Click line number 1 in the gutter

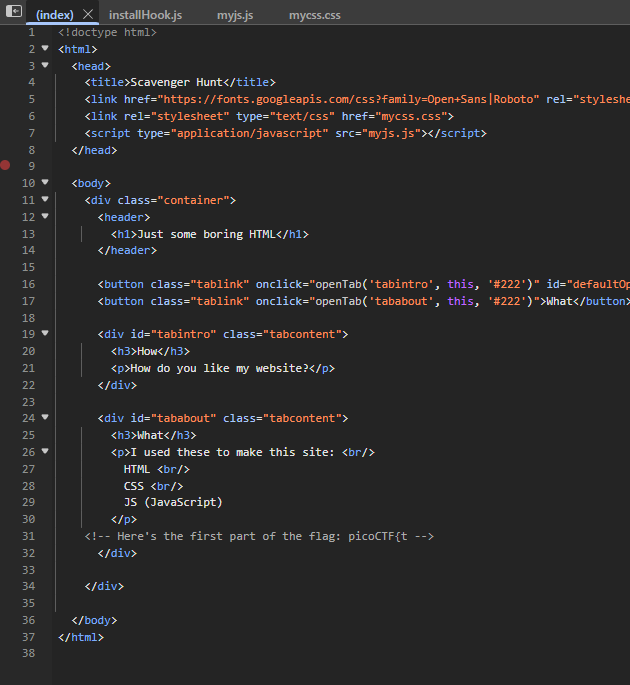pos(31,32)
